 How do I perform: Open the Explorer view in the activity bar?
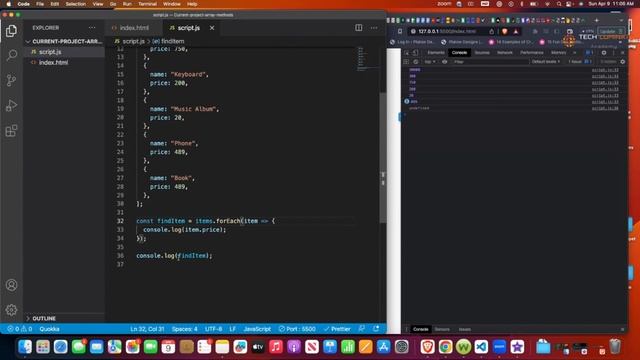[11, 31]
